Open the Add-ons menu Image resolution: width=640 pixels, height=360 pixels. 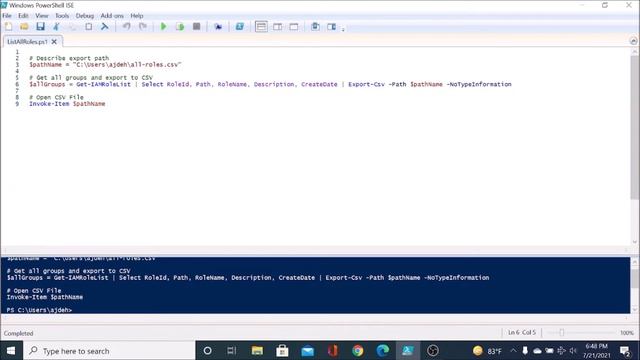point(112,16)
